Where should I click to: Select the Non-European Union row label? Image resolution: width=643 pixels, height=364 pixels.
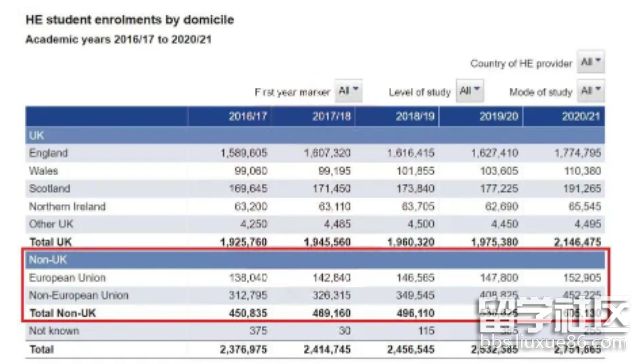[79, 296]
